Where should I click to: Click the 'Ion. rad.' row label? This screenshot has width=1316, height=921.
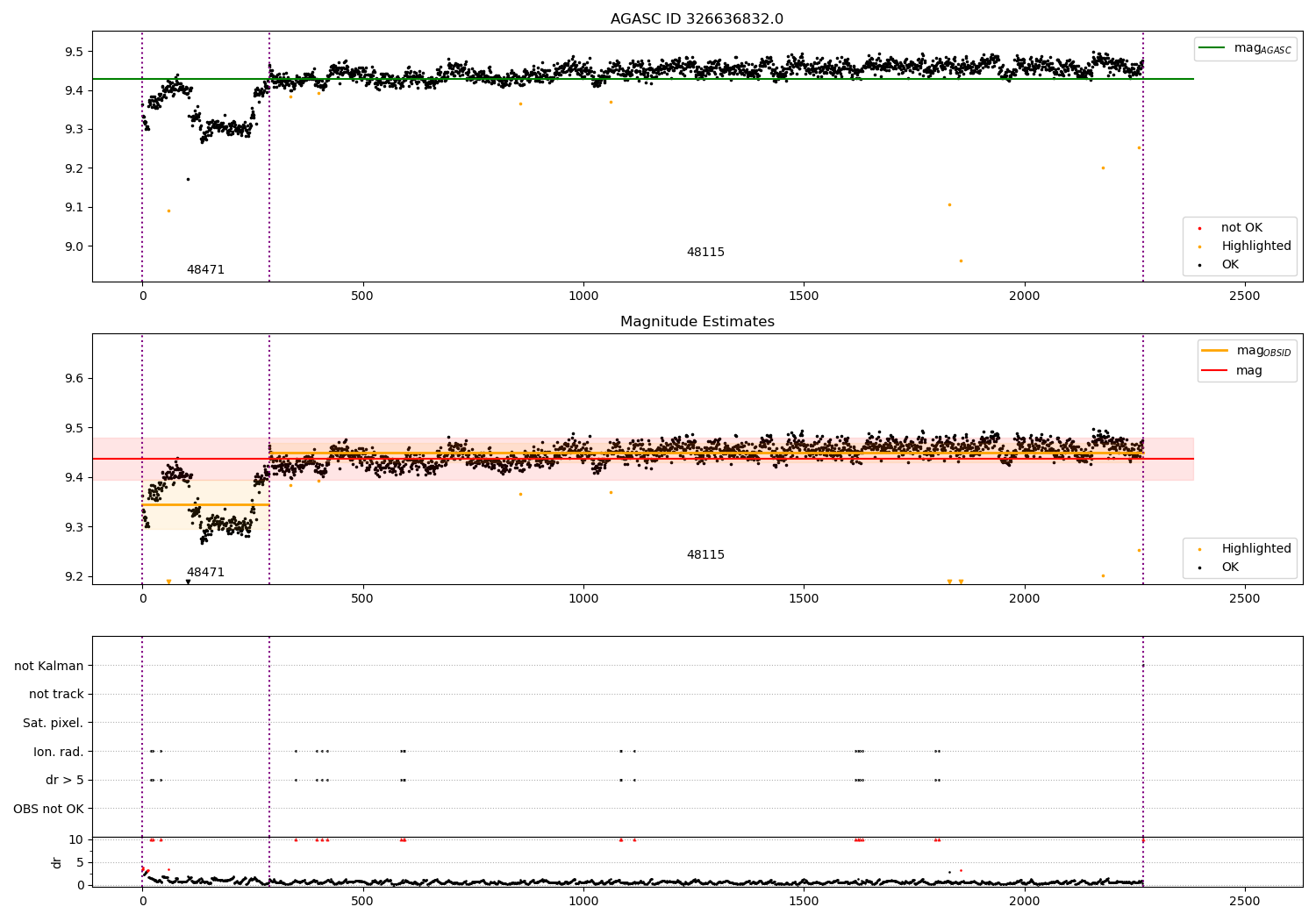(x=59, y=752)
